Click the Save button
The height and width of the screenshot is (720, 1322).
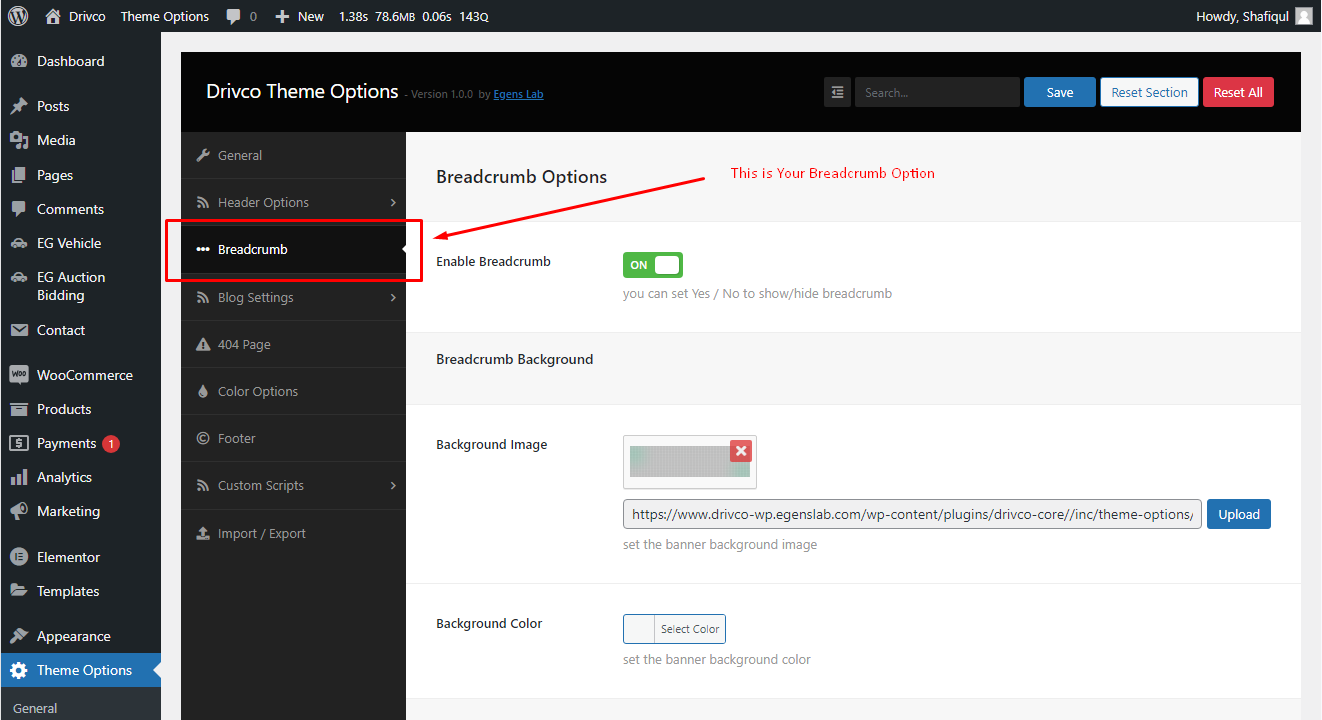click(1060, 92)
